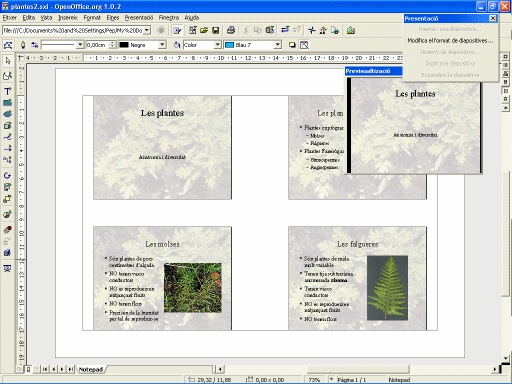Select the 3D Objects tool
The image size is (512, 384).
point(7,125)
